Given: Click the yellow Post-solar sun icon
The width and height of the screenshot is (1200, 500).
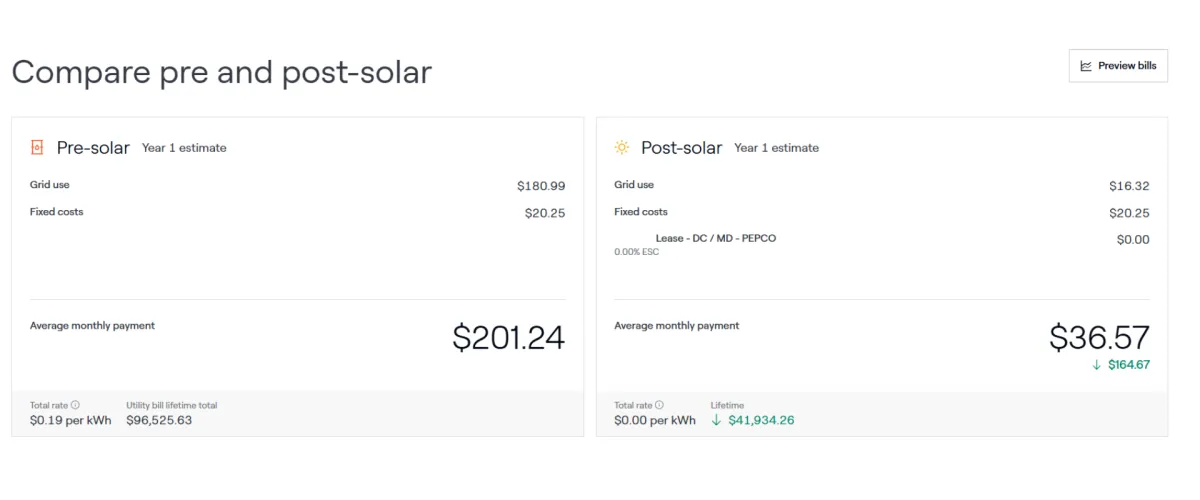Looking at the screenshot, I should (x=622, y=148).
